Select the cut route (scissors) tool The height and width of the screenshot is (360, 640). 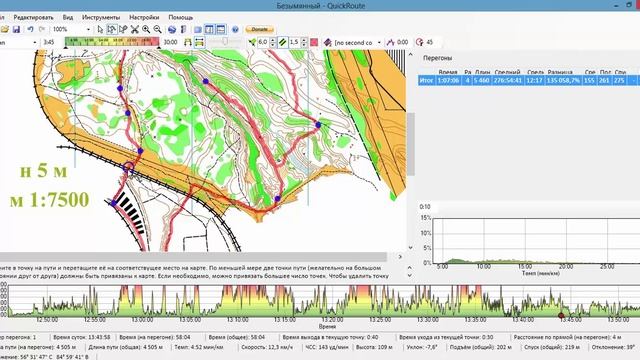pyautogui.click(x=134, y=29)
